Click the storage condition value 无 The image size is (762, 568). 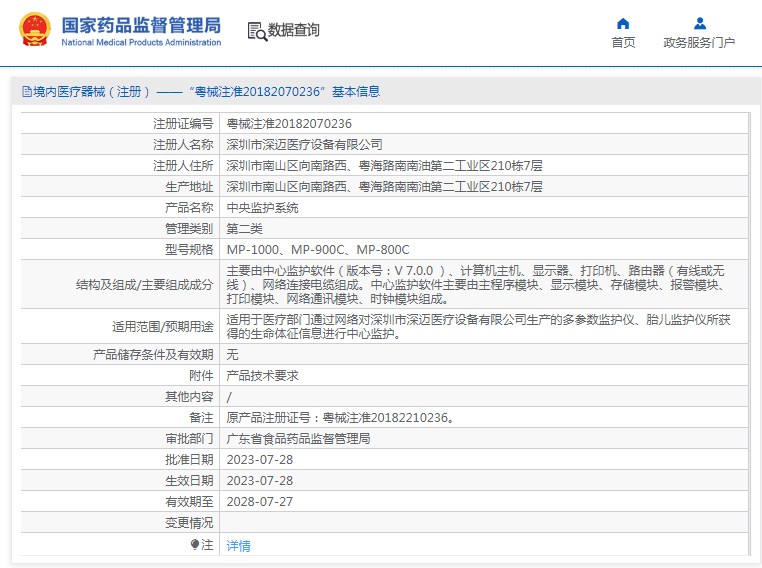tap(232, 355)
